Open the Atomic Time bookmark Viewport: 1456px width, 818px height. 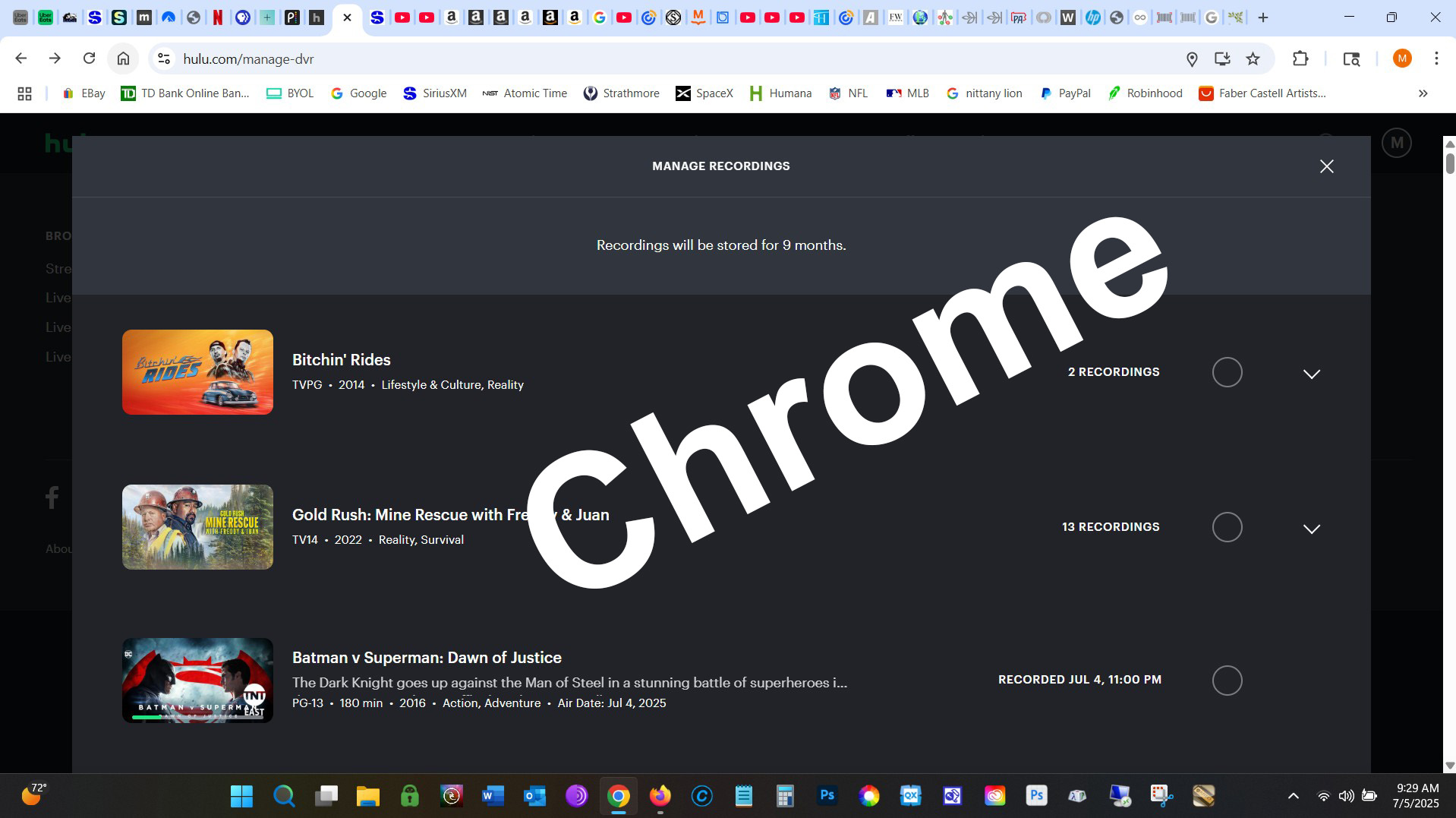point(525,93)
